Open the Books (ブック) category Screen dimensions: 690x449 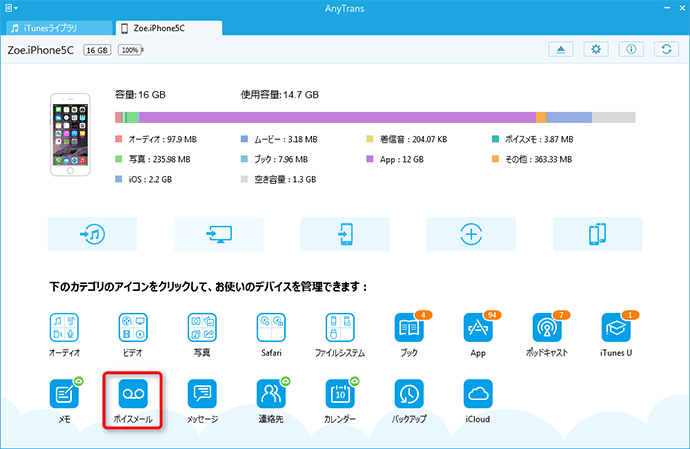[x=409, y=328]
